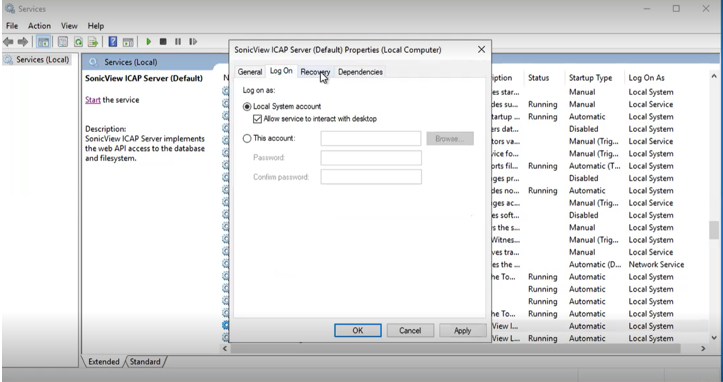Open the Action menu

[39, 26]
